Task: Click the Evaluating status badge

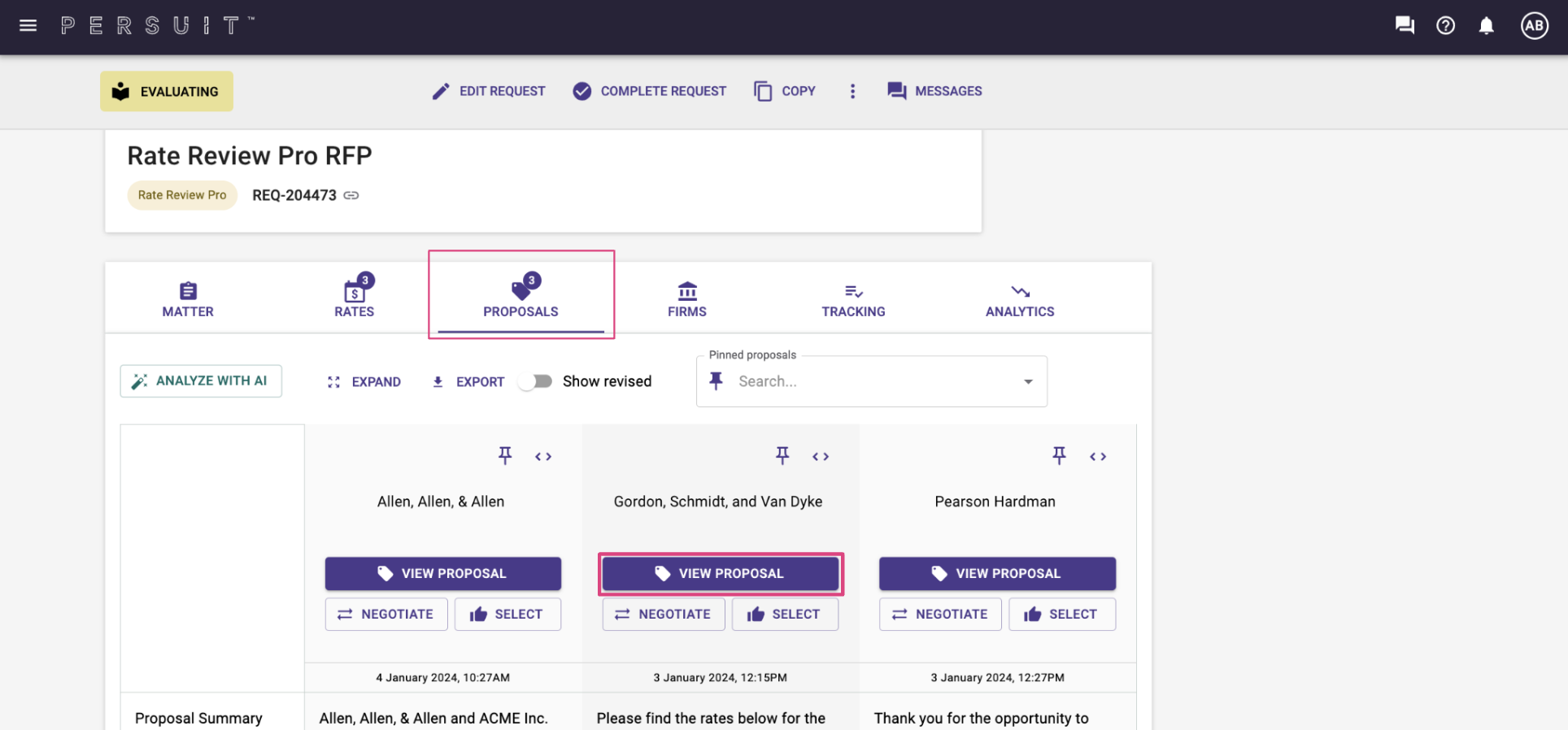Action: coord(167,91)
